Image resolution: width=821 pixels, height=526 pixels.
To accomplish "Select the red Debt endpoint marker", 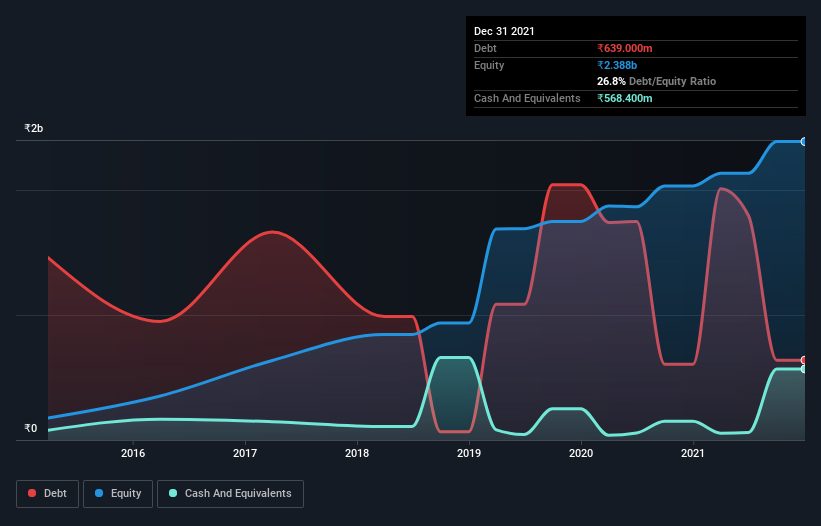I will pyautogui.click(x=803, y=360).
